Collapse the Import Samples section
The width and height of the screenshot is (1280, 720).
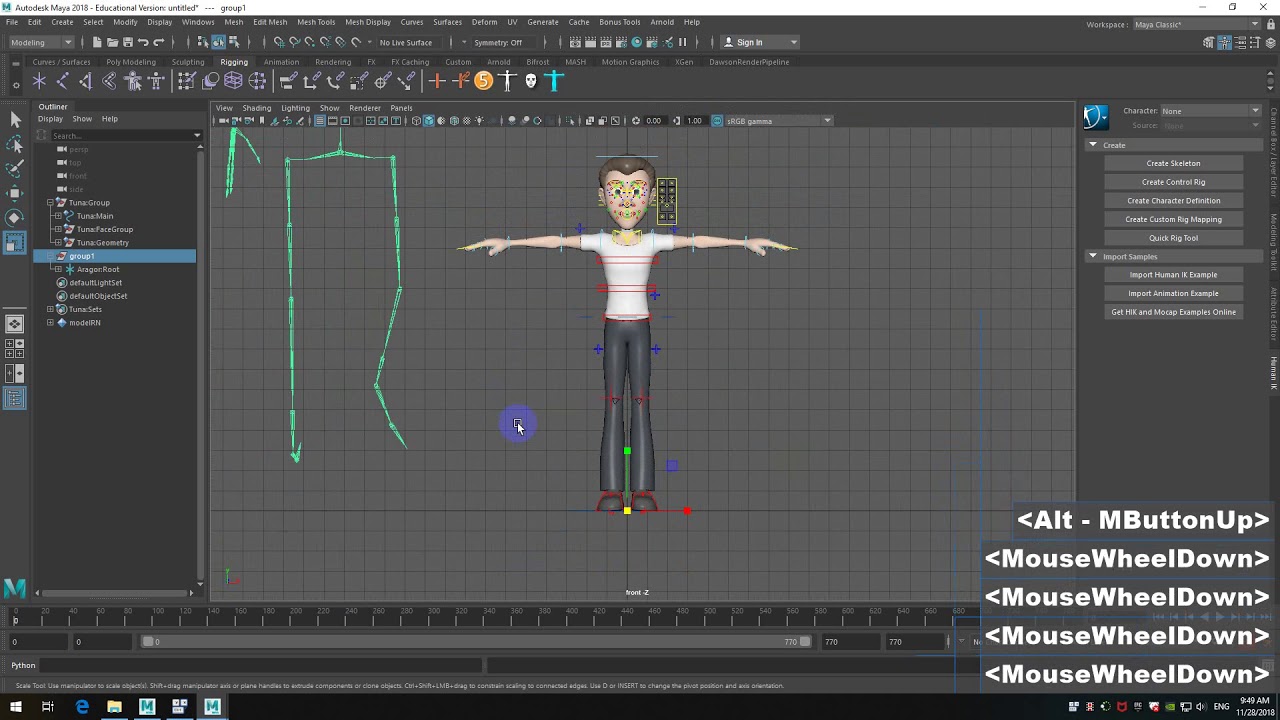tap(1093, 257)
